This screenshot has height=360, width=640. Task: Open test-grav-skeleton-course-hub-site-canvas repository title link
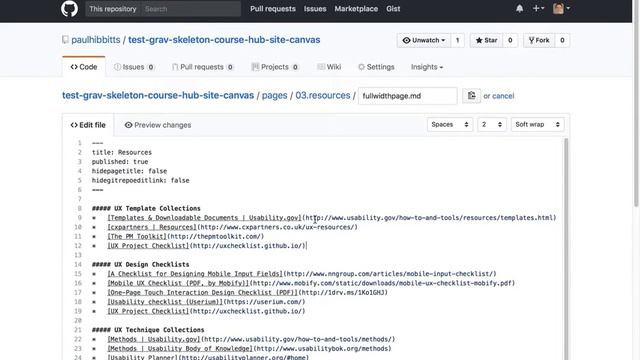coord(224,40)
